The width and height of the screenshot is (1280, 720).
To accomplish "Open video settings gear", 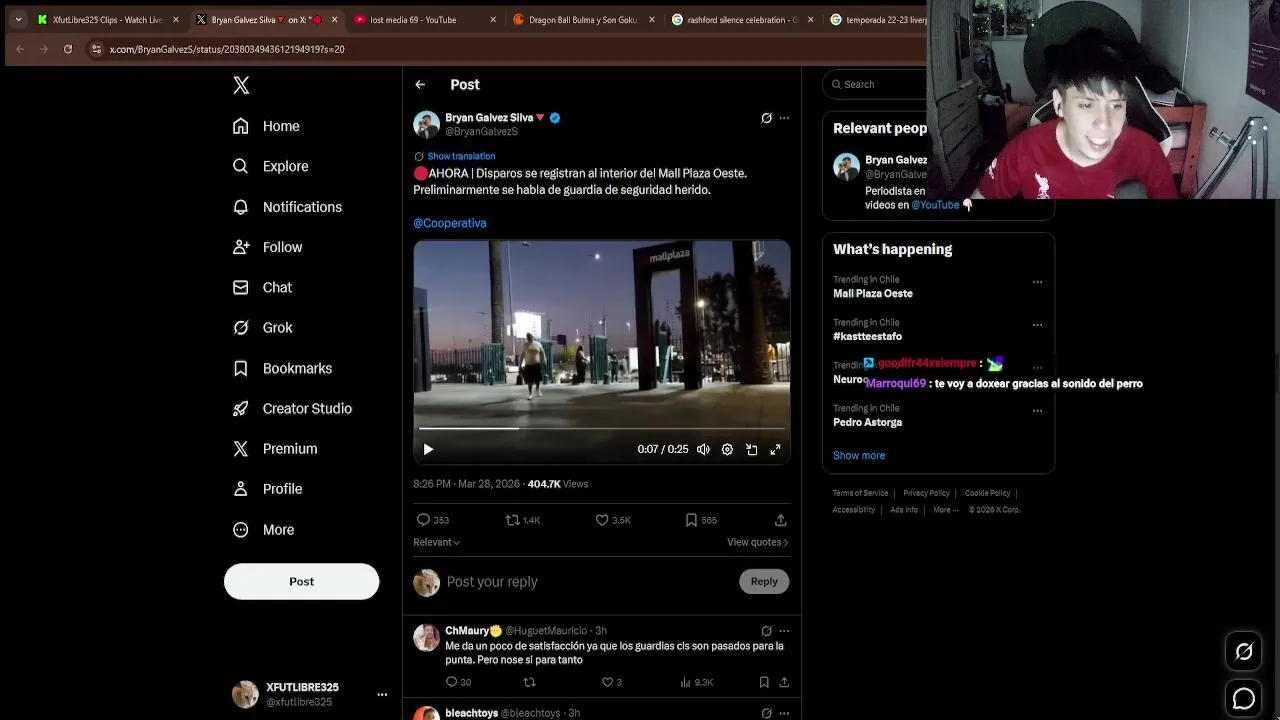I will coord(727,450).
